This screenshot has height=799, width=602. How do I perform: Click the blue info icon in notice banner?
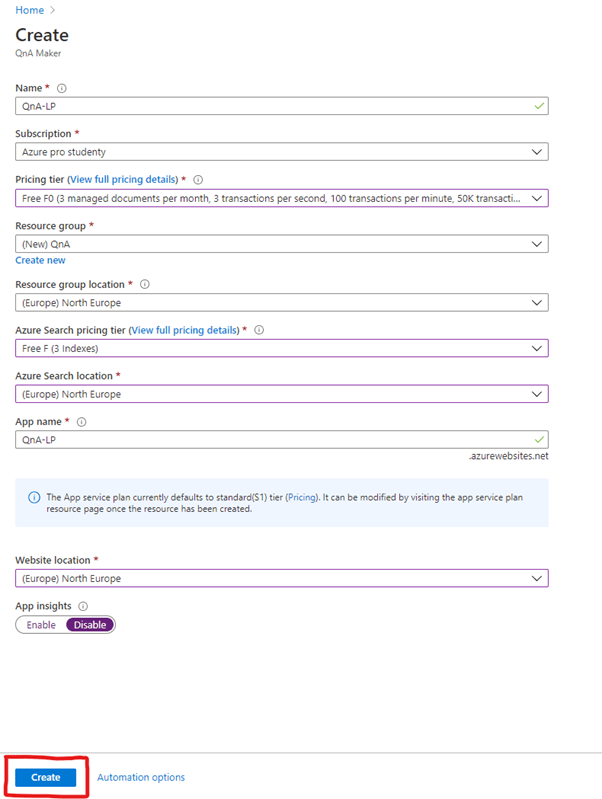click(x=34, y=497)
